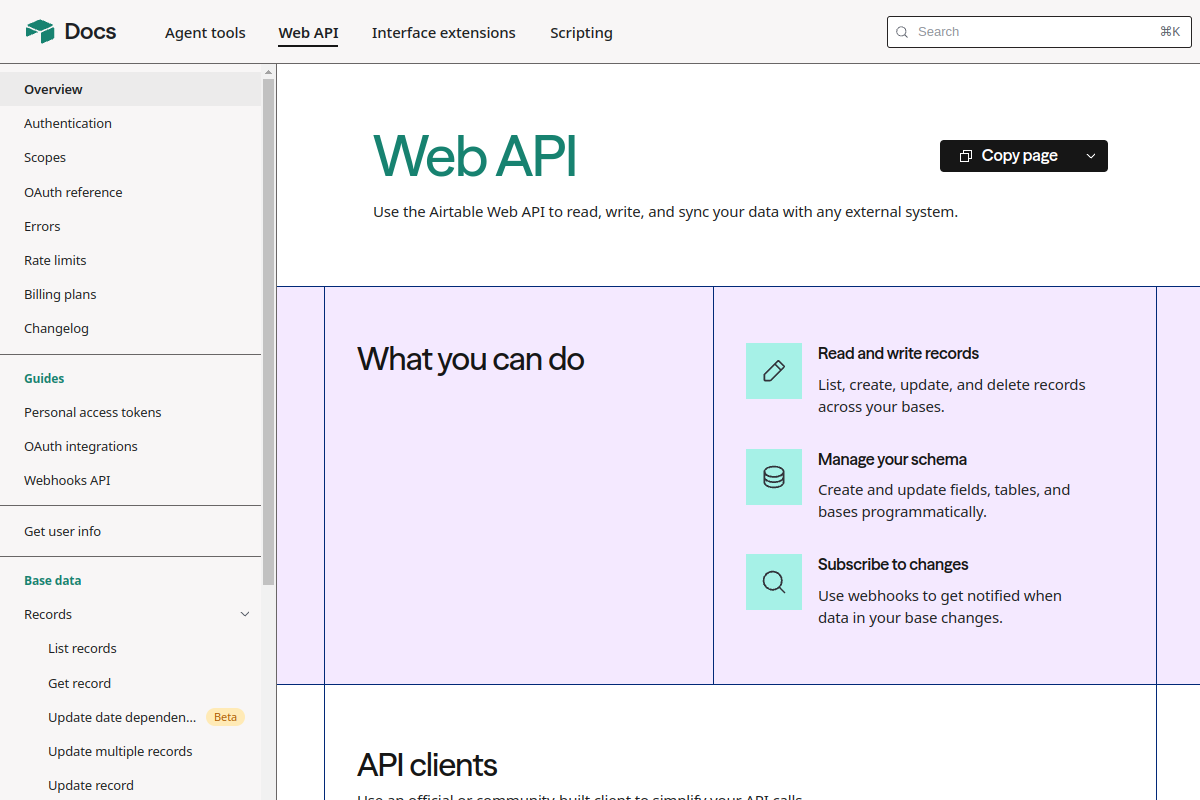
Task: Click the magnifier icon for Subscribe to changes
Action: (x=774, y=582)
